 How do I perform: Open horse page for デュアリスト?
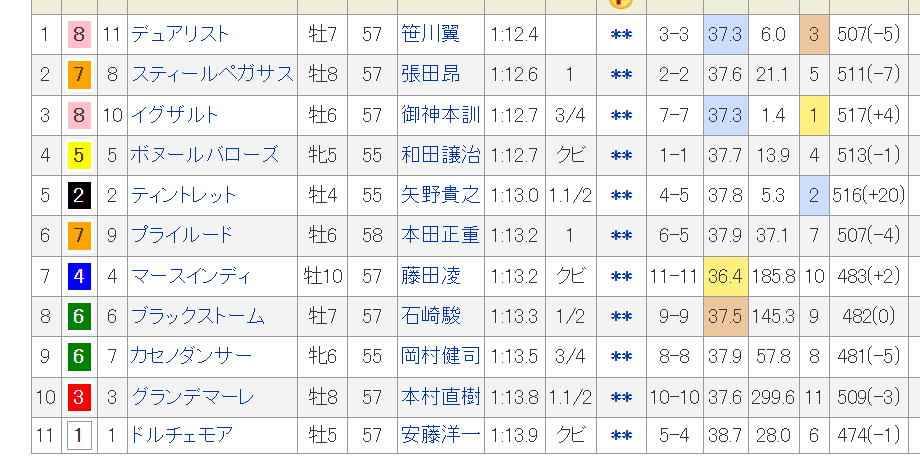click(180, 35)
